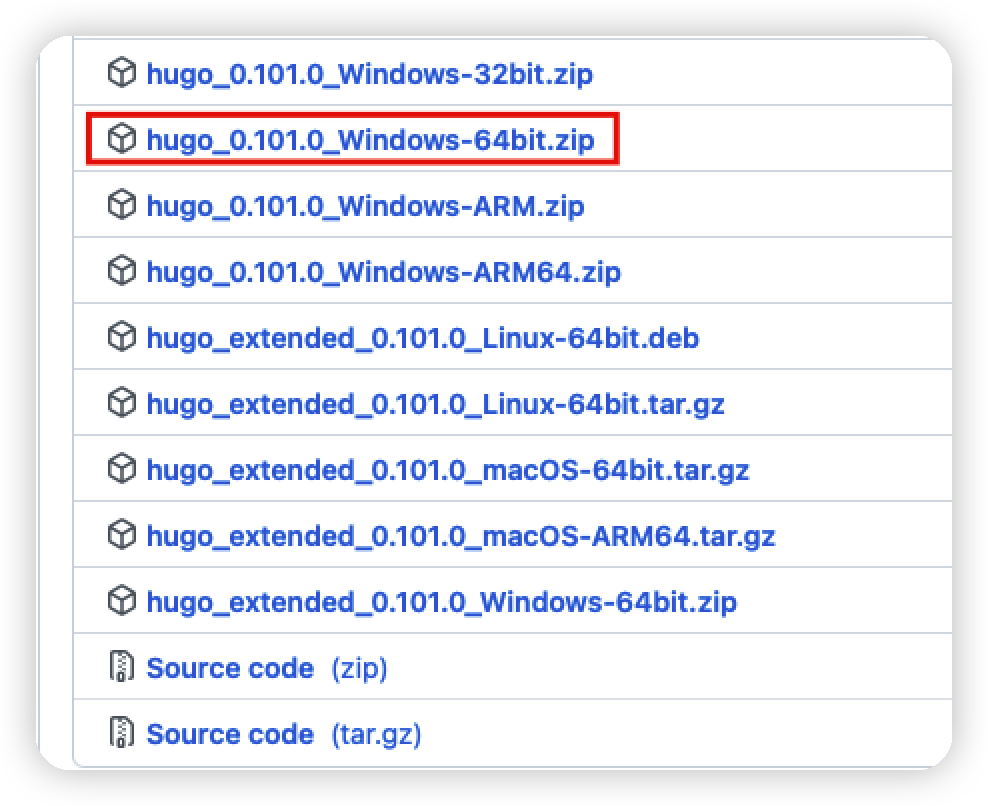Click the package icon beside hugo_0.101.0_Windows-64bit.zip
The image size is (988, 806).
121,140
